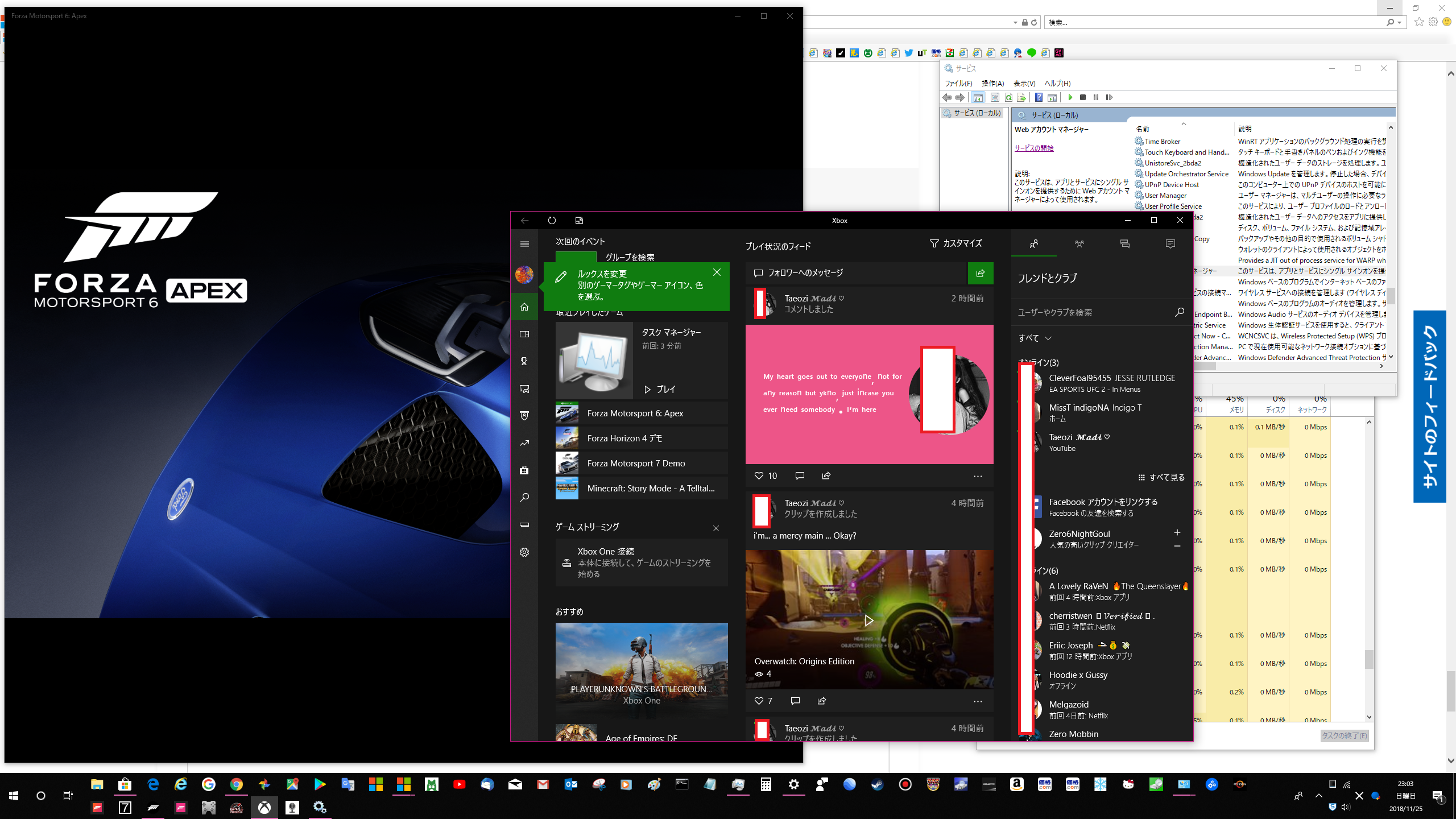Click the Xbox back arrow

pyautogui.click(x=524, y=221)
